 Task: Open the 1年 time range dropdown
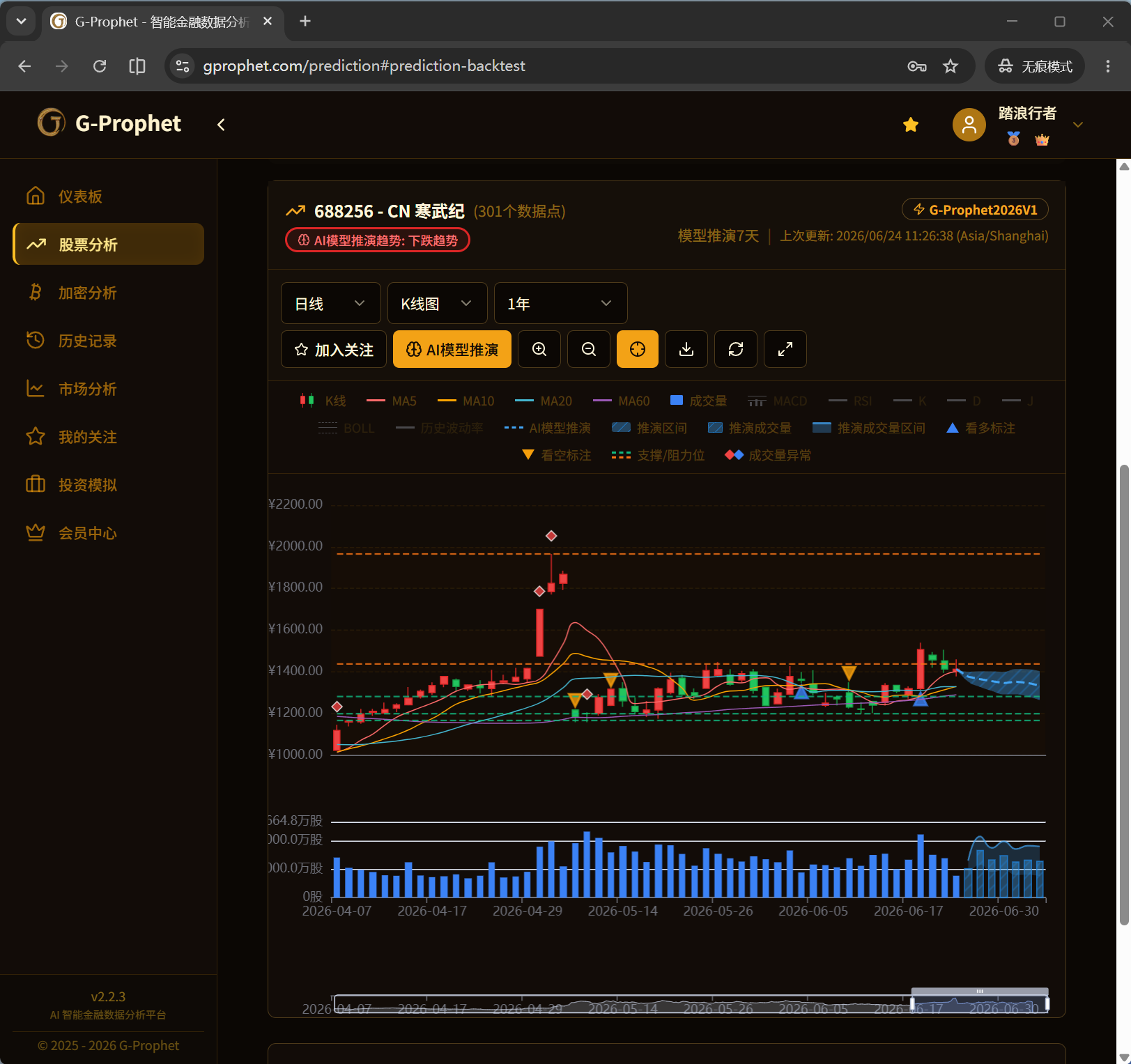[x=560, y=303]
